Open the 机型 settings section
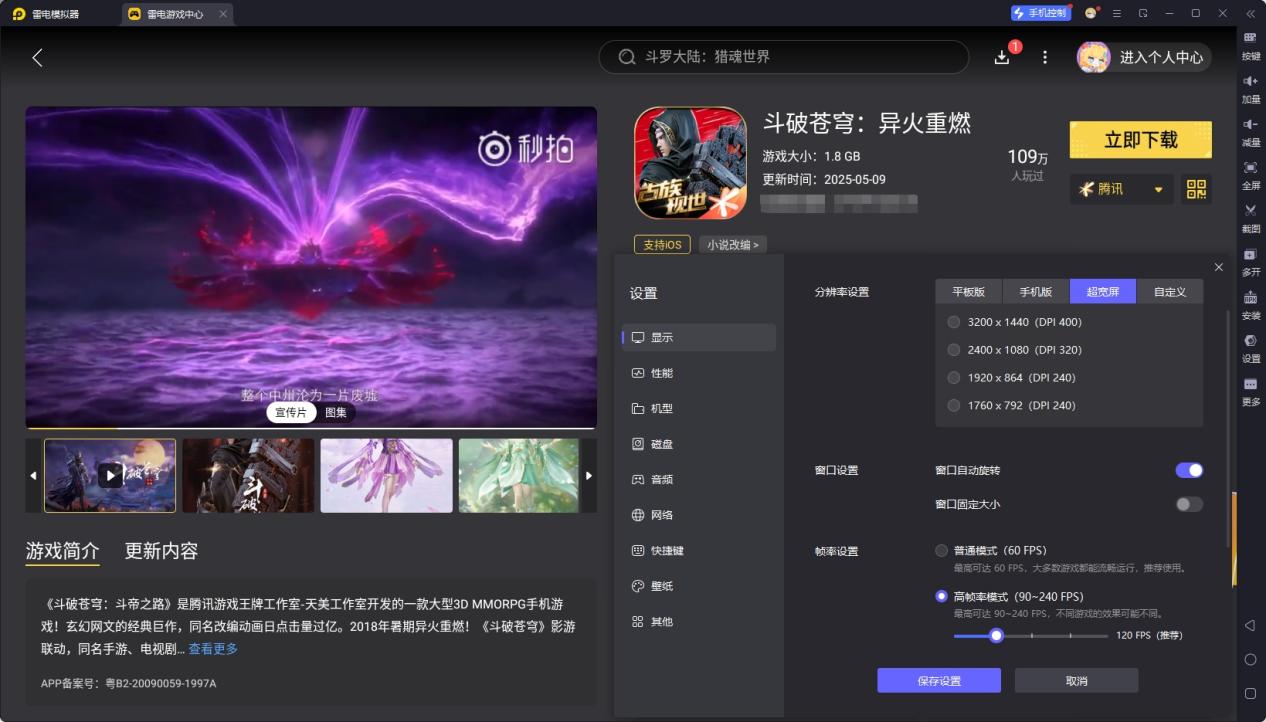The image size is (1266, 722). click(699, 408)
